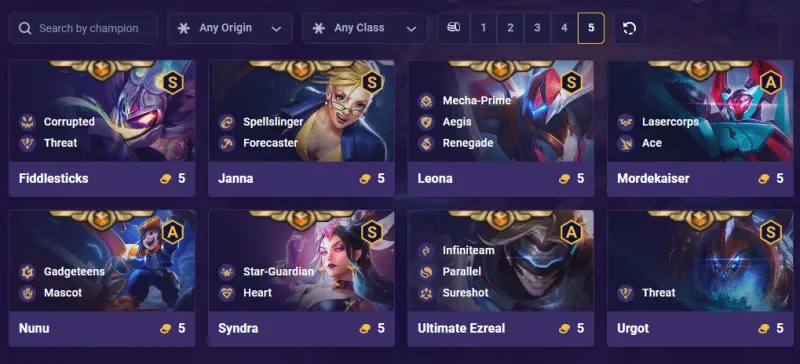Click the Heart trait icon on Syndra
Image resolution: width=800 pixels, height=364 pixels.
[227, 293]
